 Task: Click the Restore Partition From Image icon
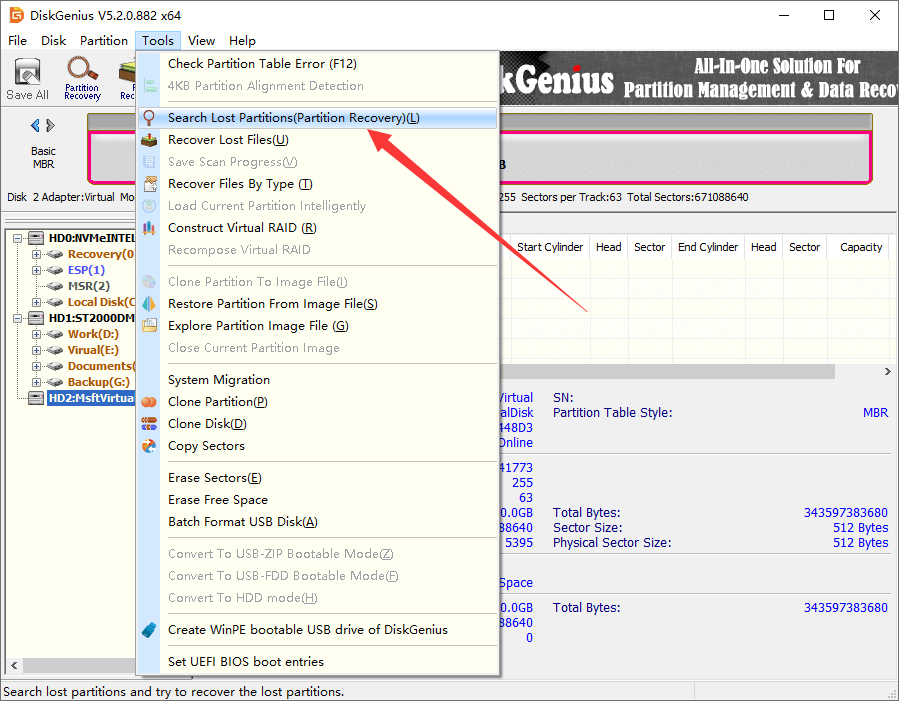point(149,304)
